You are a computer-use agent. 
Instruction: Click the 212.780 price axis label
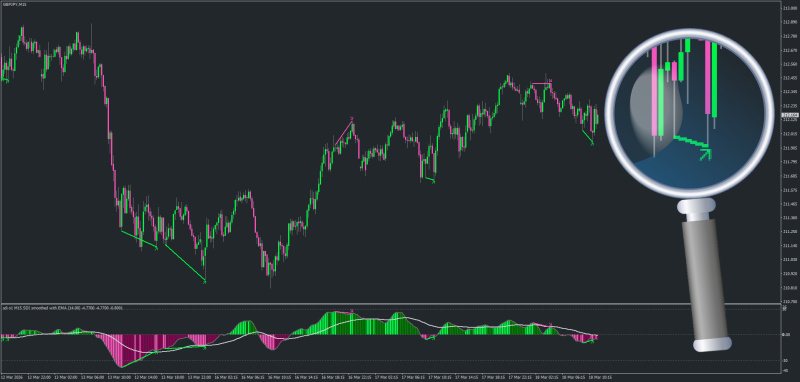coord(790,36)
